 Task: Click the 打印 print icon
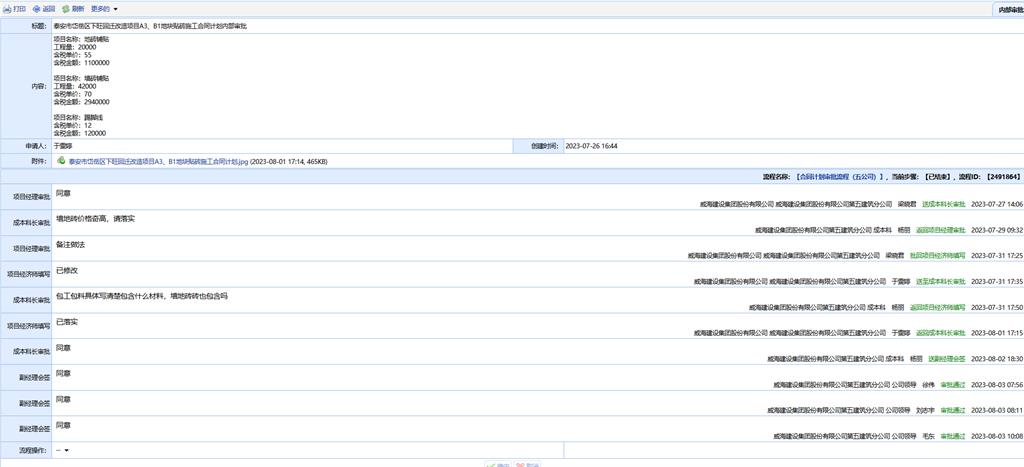click(8, 8)
